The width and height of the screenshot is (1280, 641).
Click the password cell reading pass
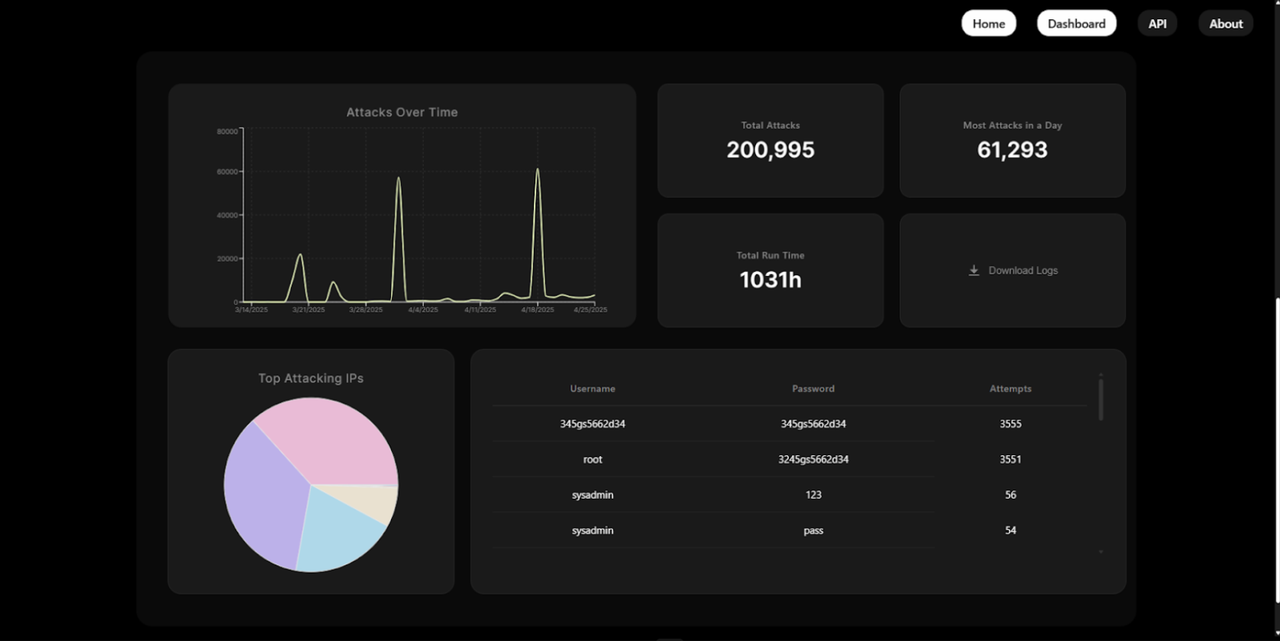coord(813,531)
